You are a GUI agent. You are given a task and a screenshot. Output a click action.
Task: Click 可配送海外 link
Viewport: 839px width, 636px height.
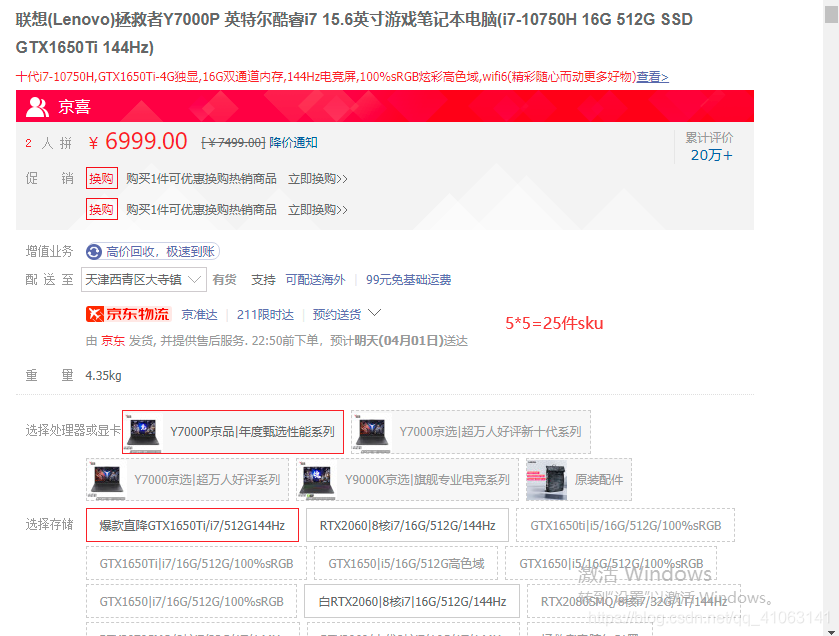(315, 279)
